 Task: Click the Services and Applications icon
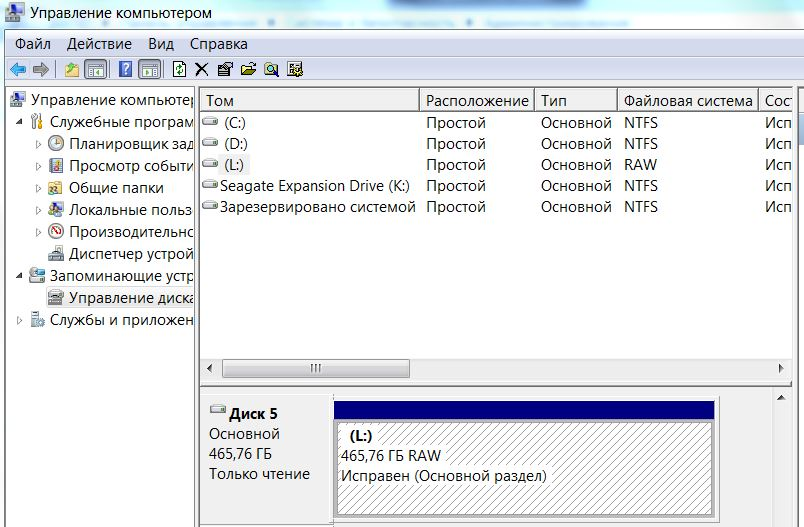click(37, 320)
